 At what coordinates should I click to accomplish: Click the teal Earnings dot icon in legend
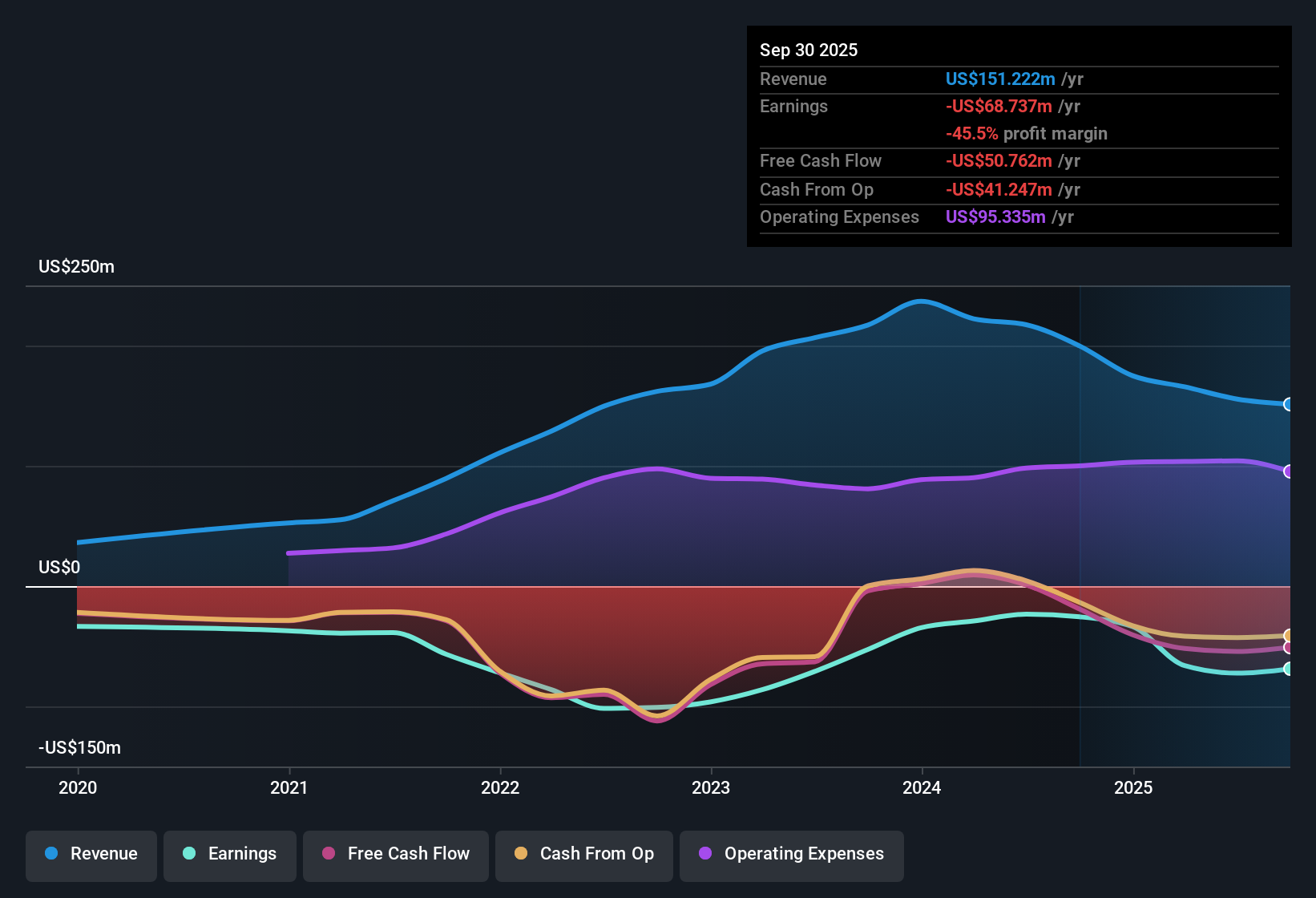tap(189, 854)
